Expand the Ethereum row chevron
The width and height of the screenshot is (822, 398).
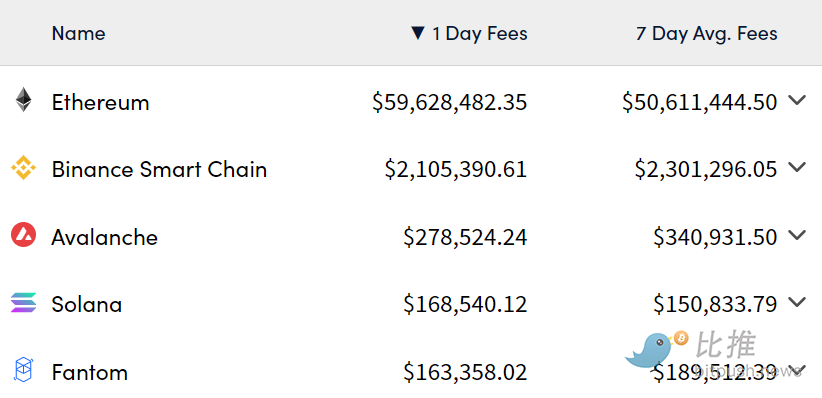coord(797,100)
